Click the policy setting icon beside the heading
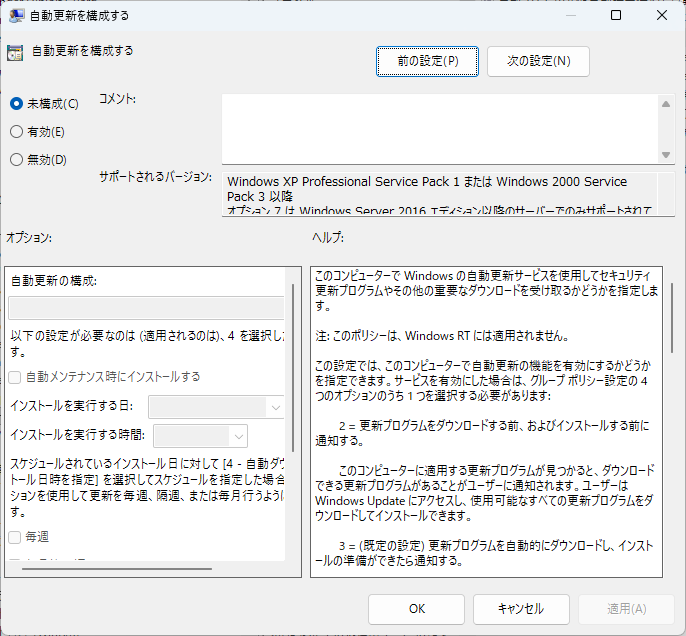686x636 pixels. (x=15, y=53)
